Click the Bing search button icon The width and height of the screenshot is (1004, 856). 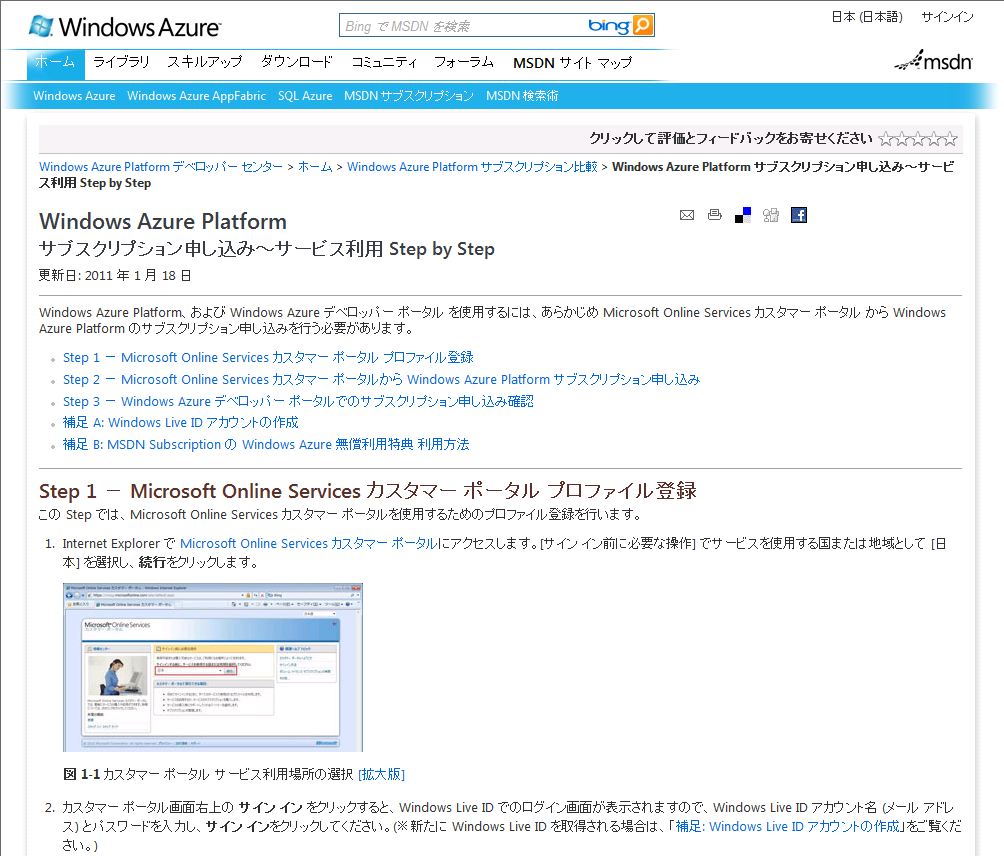point(642,26)
